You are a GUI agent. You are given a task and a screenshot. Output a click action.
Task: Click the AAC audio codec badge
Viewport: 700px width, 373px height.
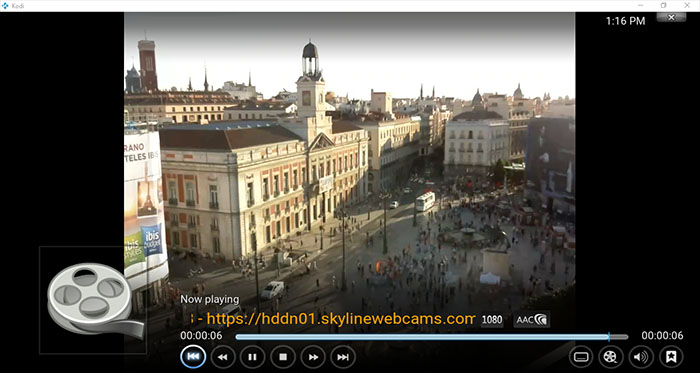[531, 319]
